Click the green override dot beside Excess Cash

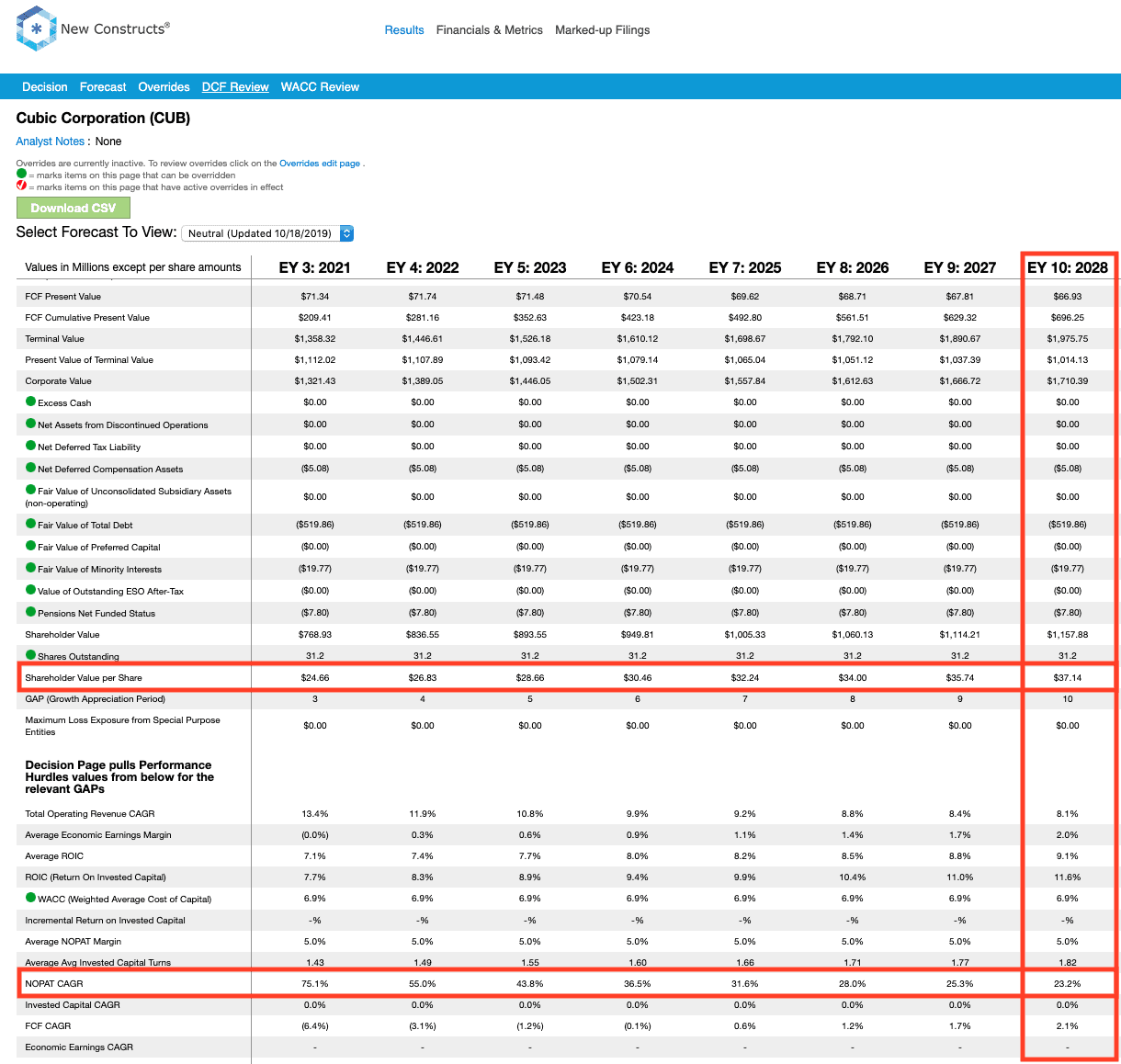[x=31, y=402]
